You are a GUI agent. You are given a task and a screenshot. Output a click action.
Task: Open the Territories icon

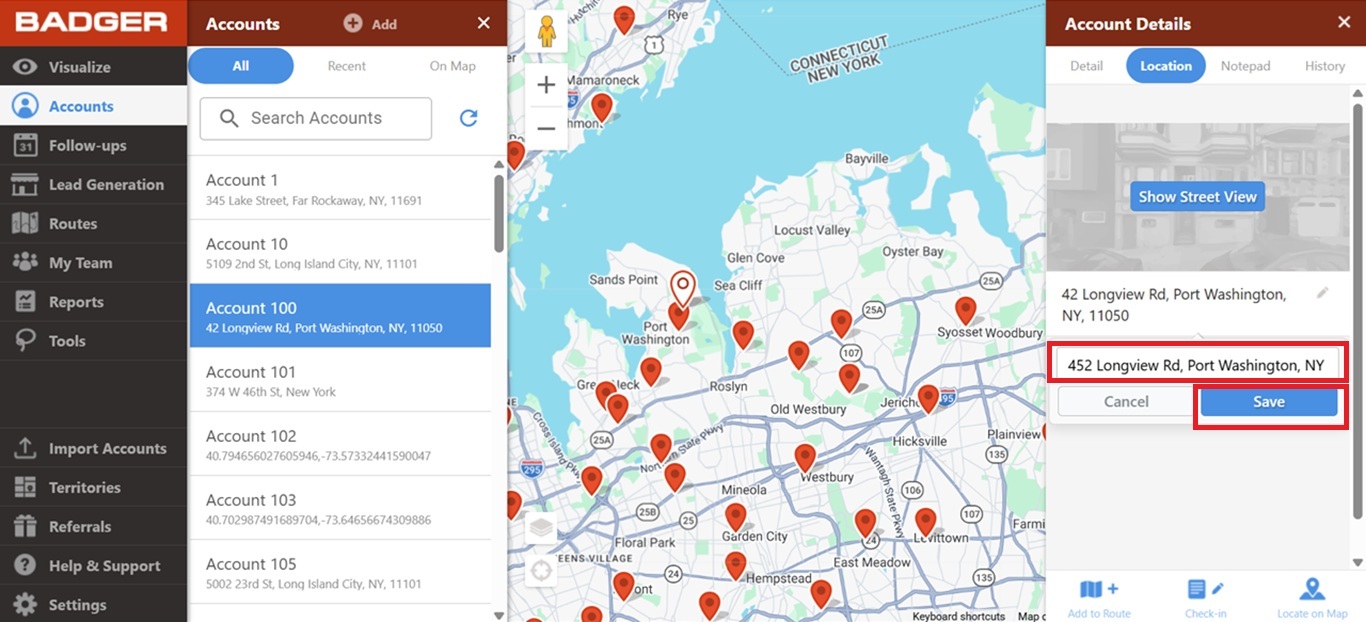(x=25, y=487)
